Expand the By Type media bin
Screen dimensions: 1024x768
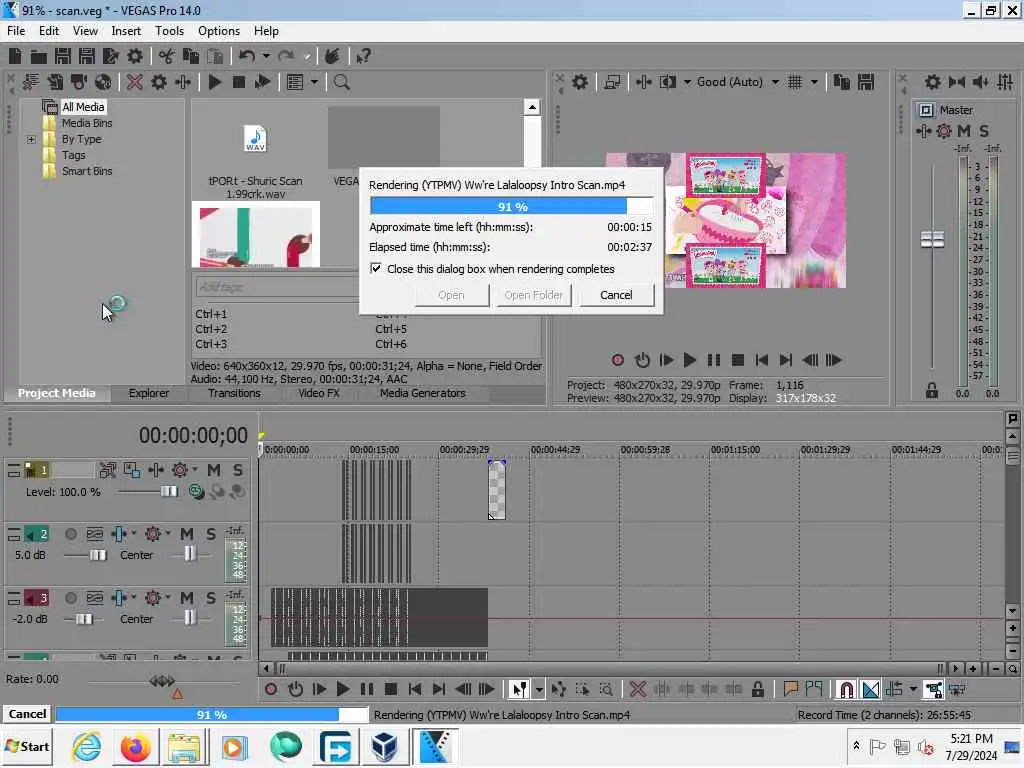31,139
